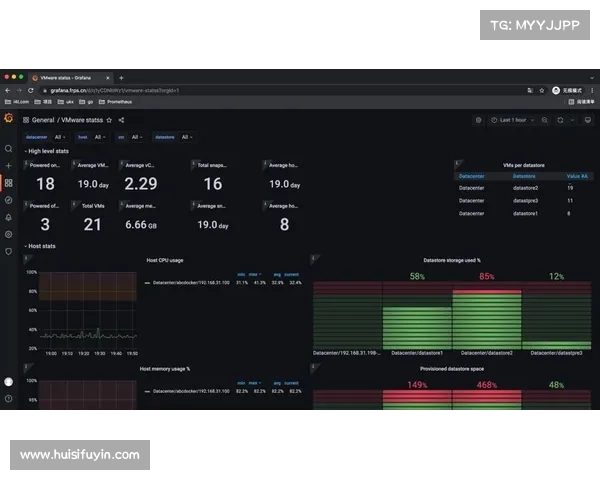Open the host variable All dropdown

[x=99, y=137]
